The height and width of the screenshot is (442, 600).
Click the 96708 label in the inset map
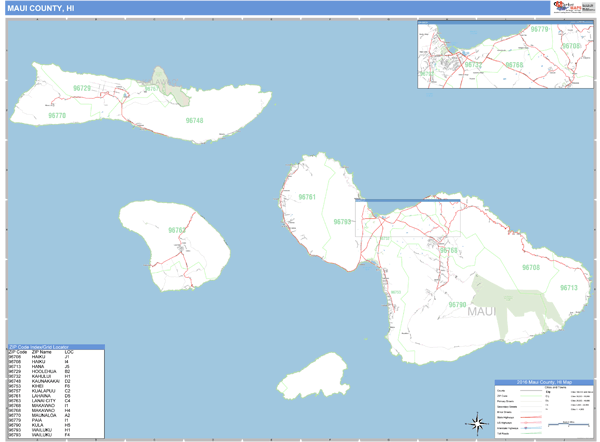point(571,46)
